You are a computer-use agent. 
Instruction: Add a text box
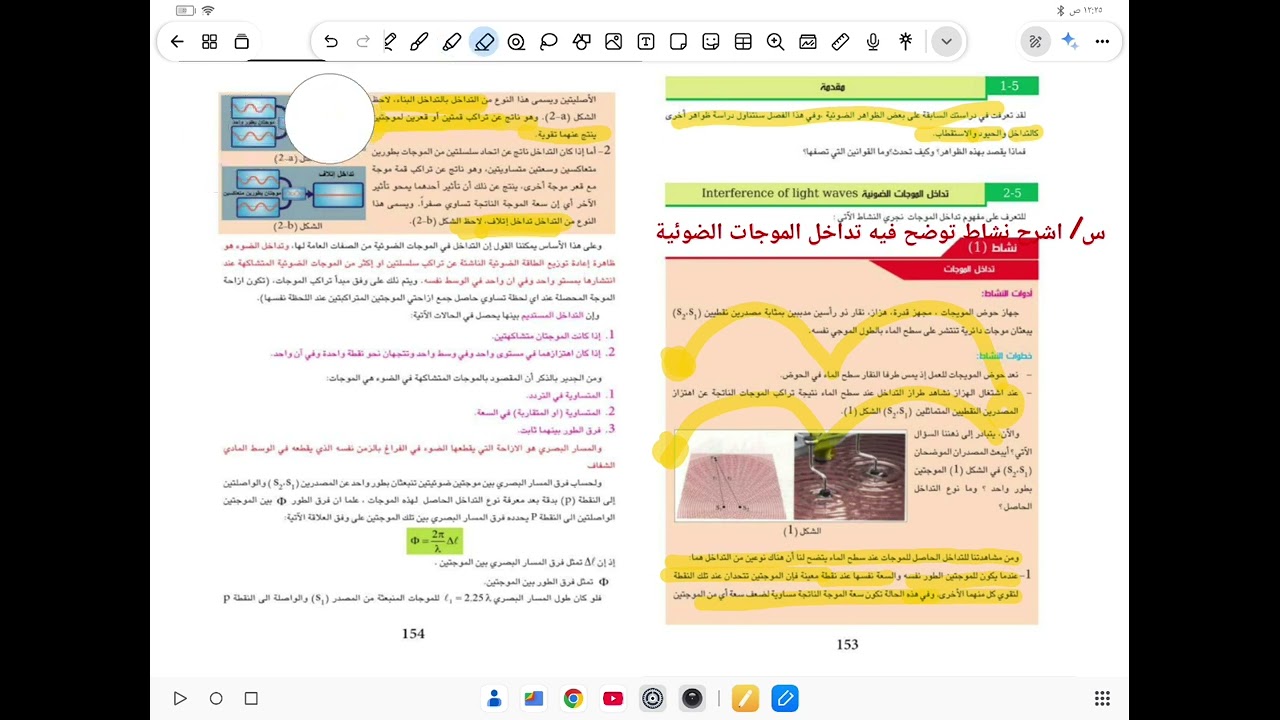click(646, 42)
